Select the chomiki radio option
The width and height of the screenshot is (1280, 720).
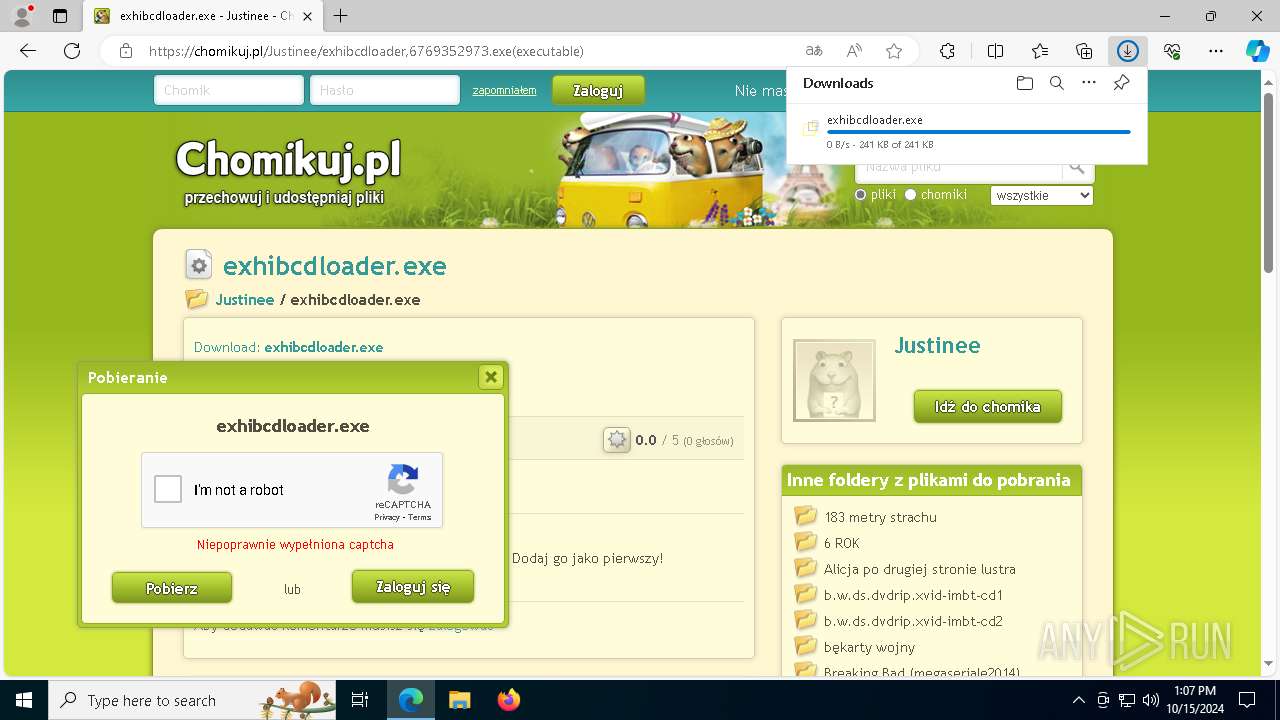(x=910, y=195)
